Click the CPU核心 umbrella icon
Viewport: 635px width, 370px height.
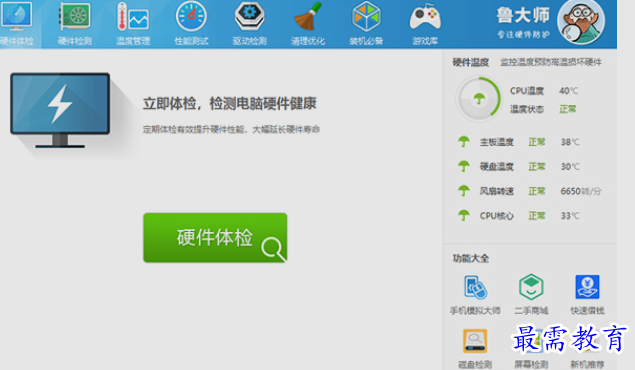(x=464, y=215)
